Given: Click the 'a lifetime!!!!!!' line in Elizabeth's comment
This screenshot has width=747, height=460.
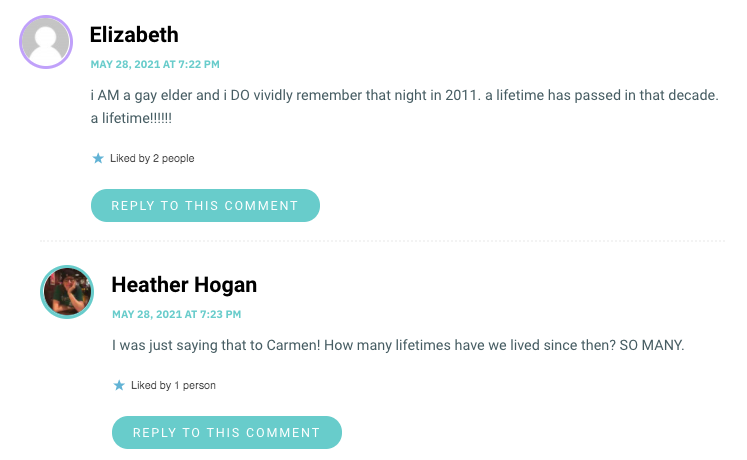Looking at the screenshot, I should [131, 118].
